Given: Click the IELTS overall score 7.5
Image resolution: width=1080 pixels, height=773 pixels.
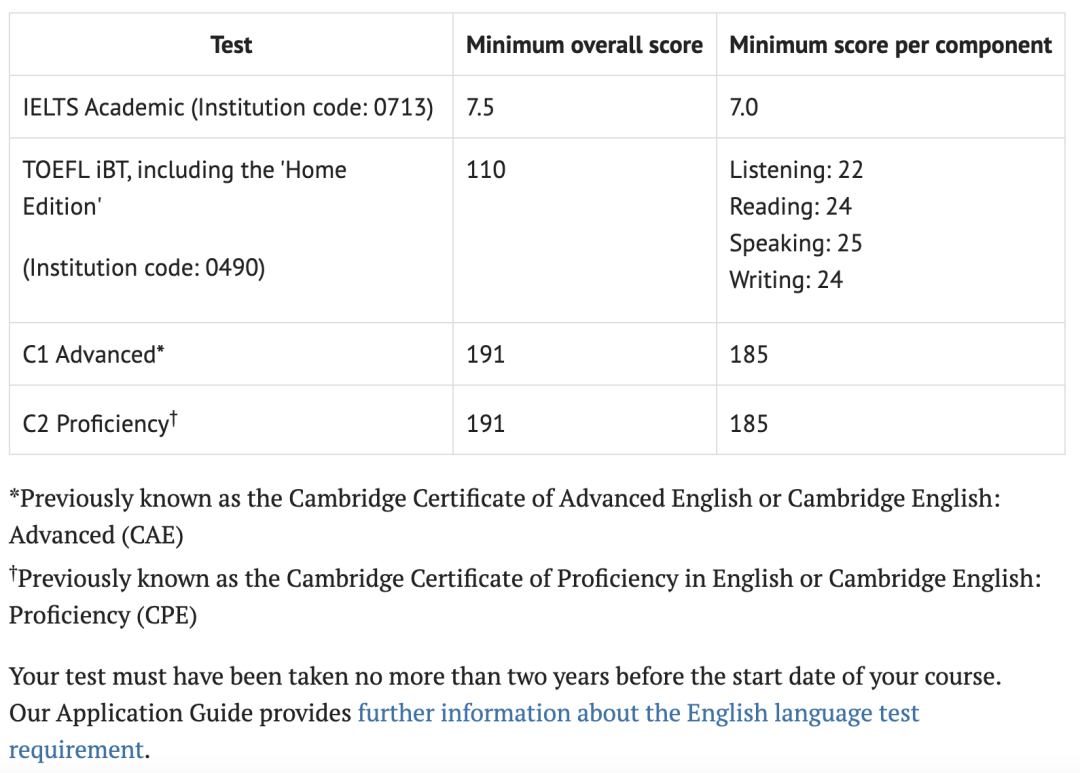Looking at the screenshot, I should [480, 107].
